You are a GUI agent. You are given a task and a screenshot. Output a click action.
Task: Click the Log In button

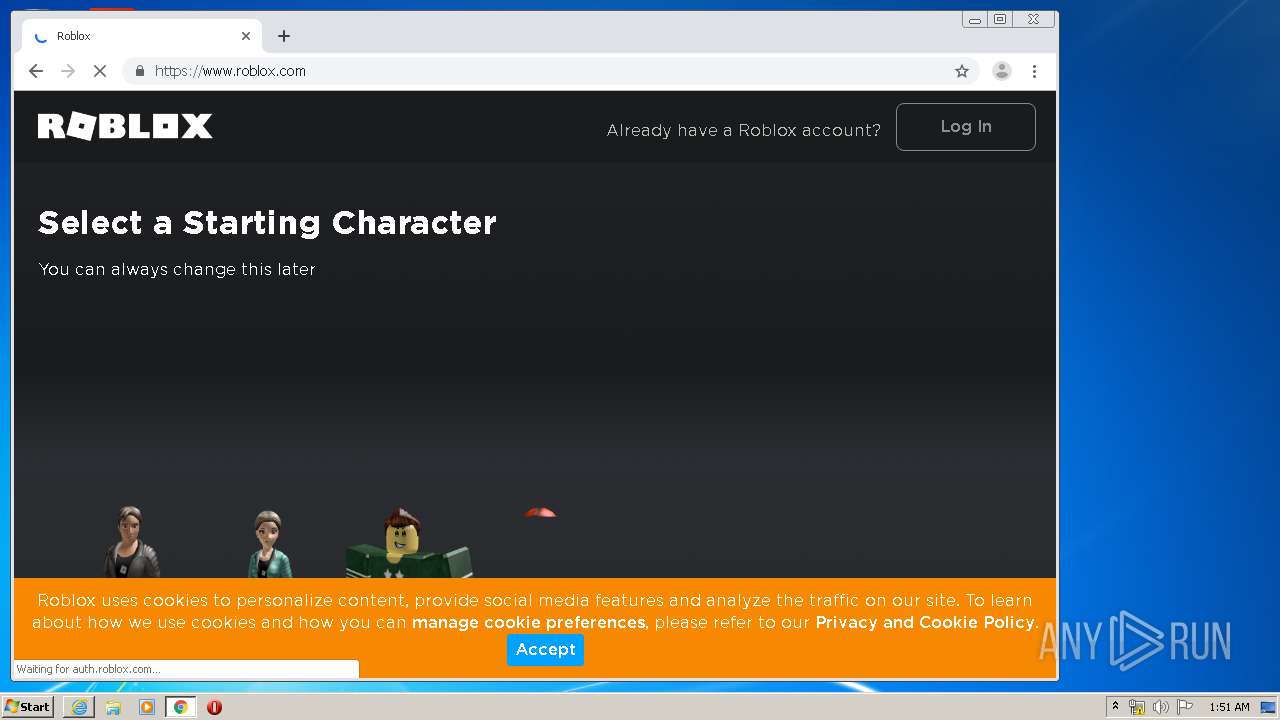point(965,127)
